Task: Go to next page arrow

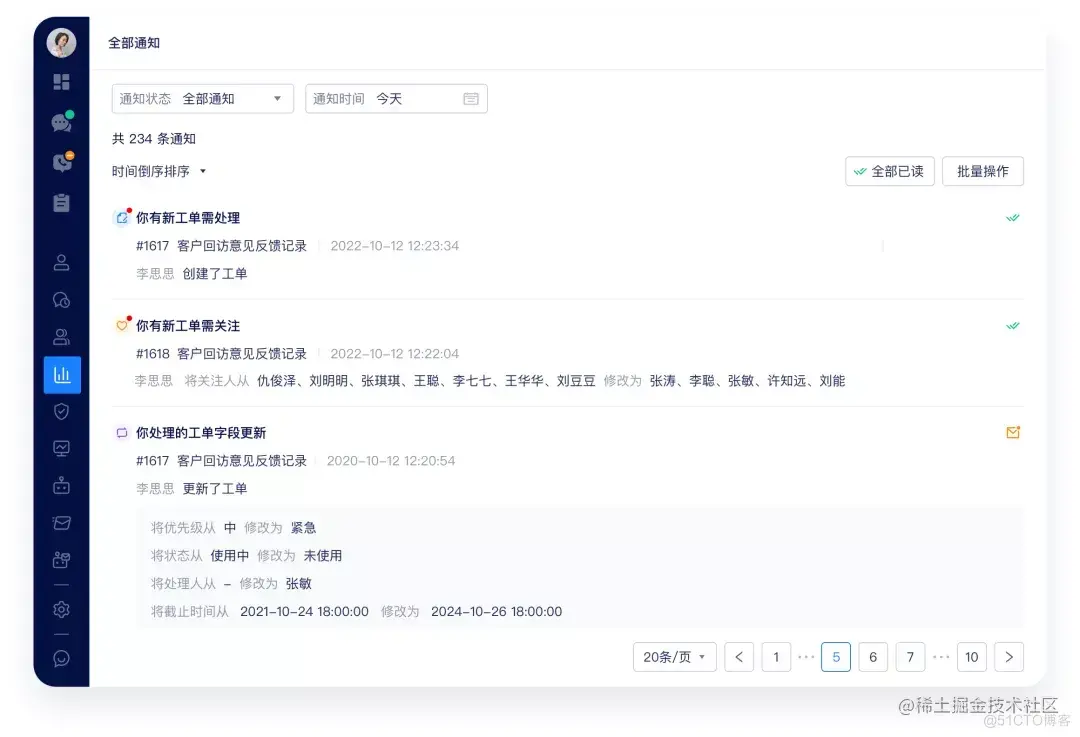Action: [x=1009, y=657]
